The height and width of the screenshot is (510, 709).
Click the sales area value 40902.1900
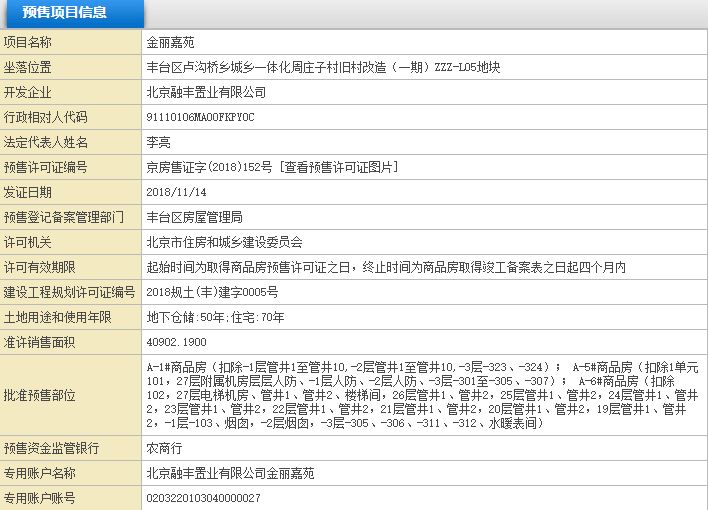tap(176, 342)
